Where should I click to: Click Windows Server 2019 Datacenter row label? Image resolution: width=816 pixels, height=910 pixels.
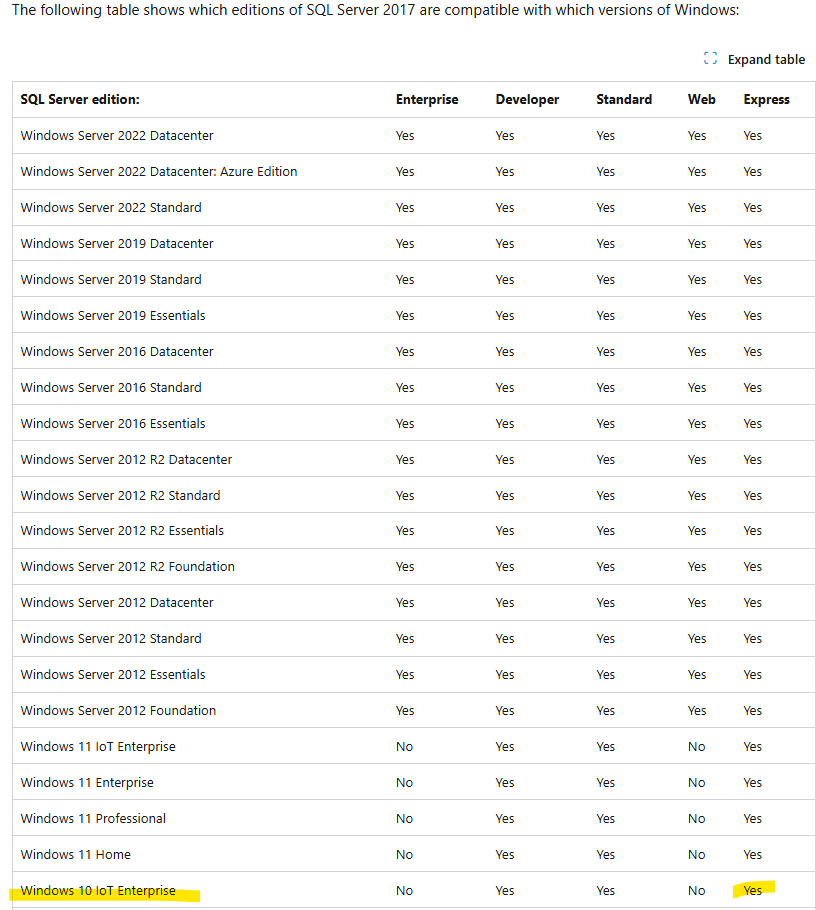(x=117, y=244)
